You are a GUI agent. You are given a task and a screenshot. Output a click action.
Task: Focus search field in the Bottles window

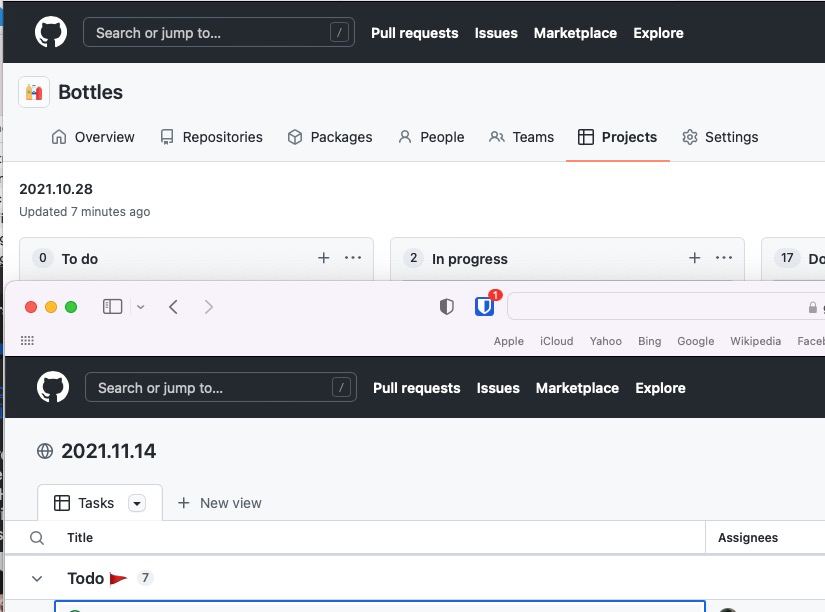(219, 33)
